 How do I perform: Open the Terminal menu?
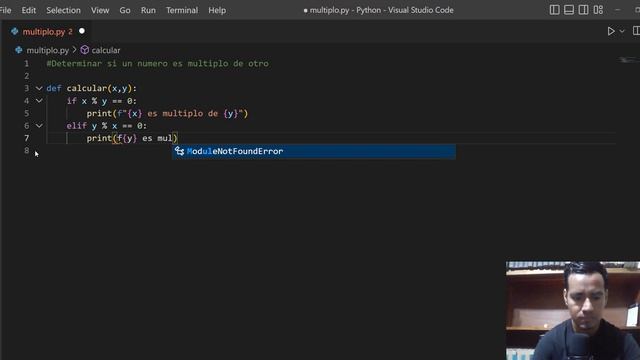[x=182, y=10]
